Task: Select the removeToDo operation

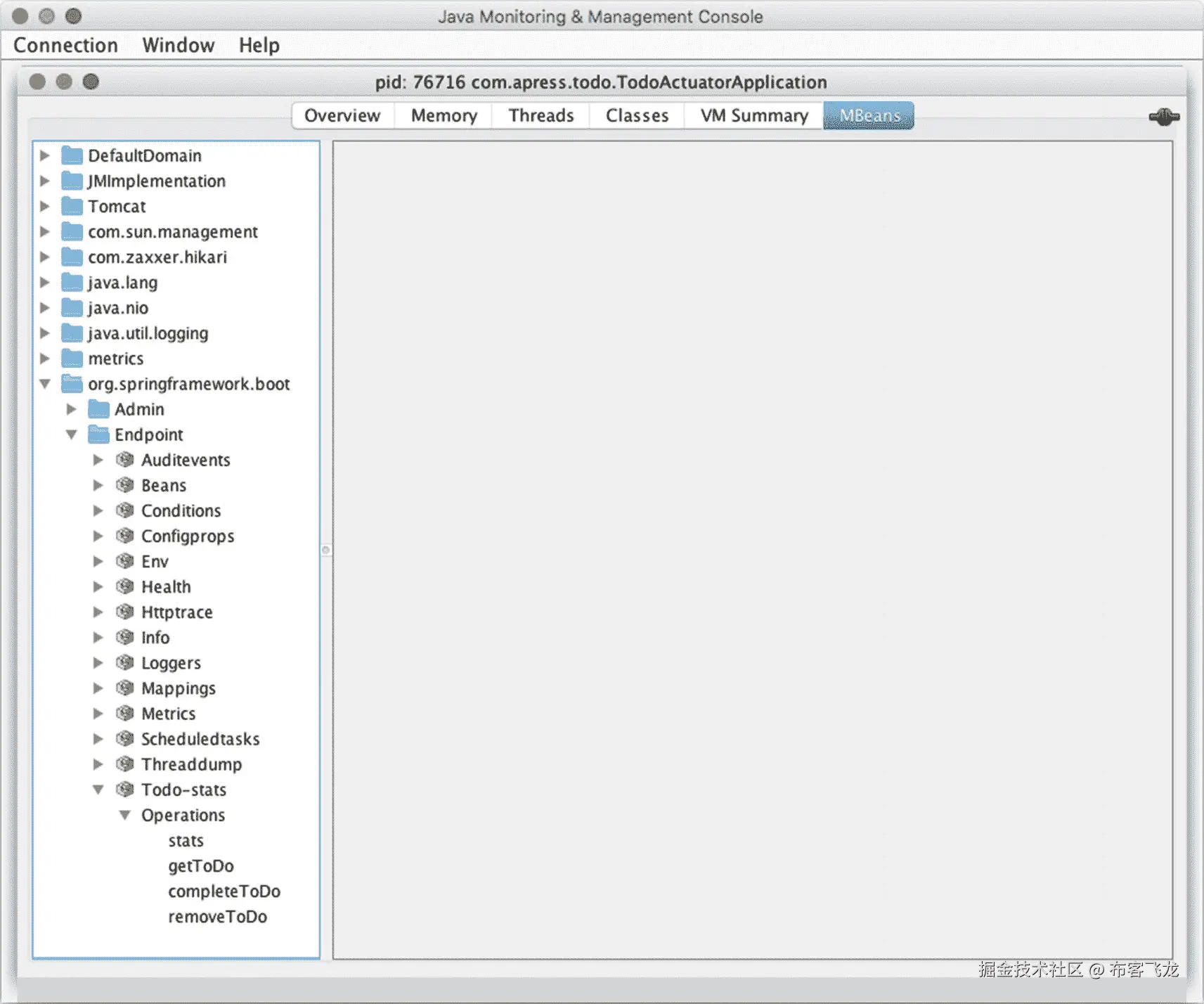Action: pos(218,917)
